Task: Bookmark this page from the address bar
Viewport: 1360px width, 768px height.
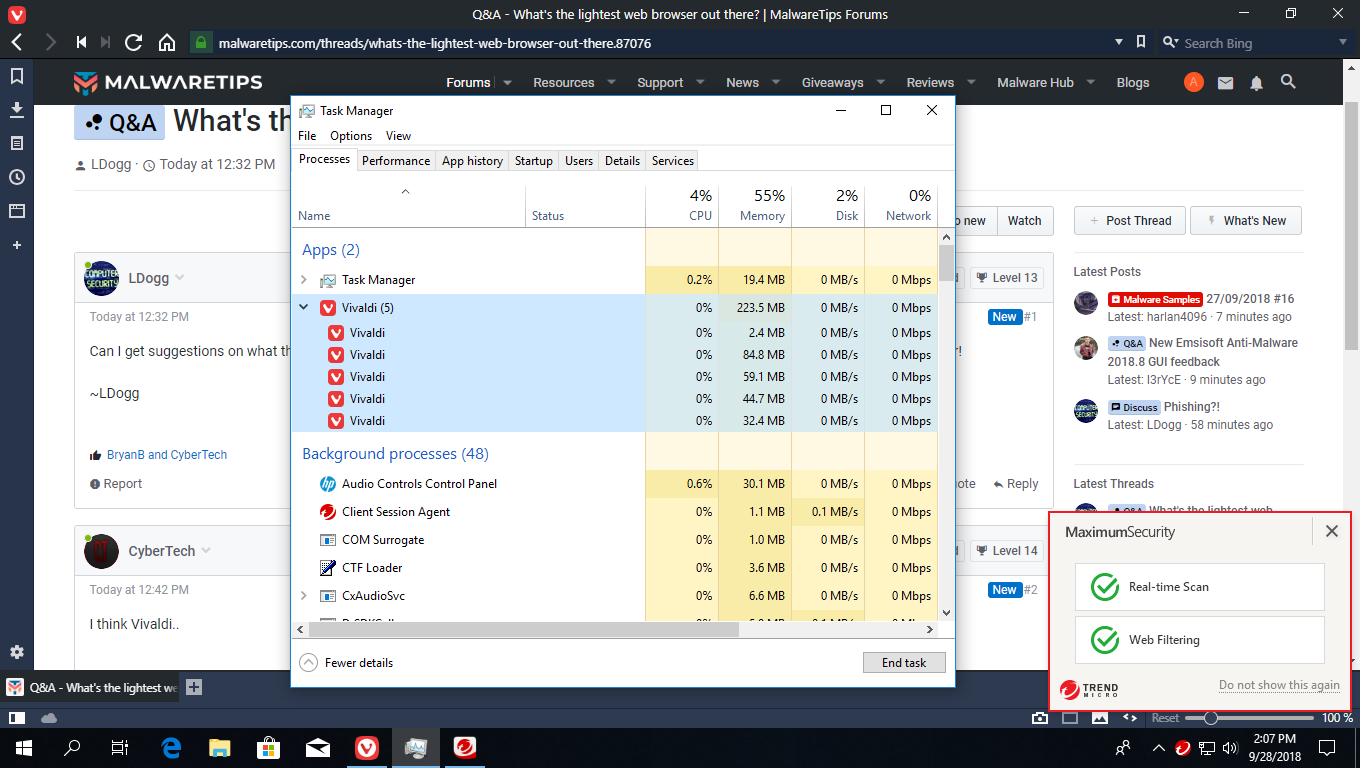Action: [x=1141, y=43]
